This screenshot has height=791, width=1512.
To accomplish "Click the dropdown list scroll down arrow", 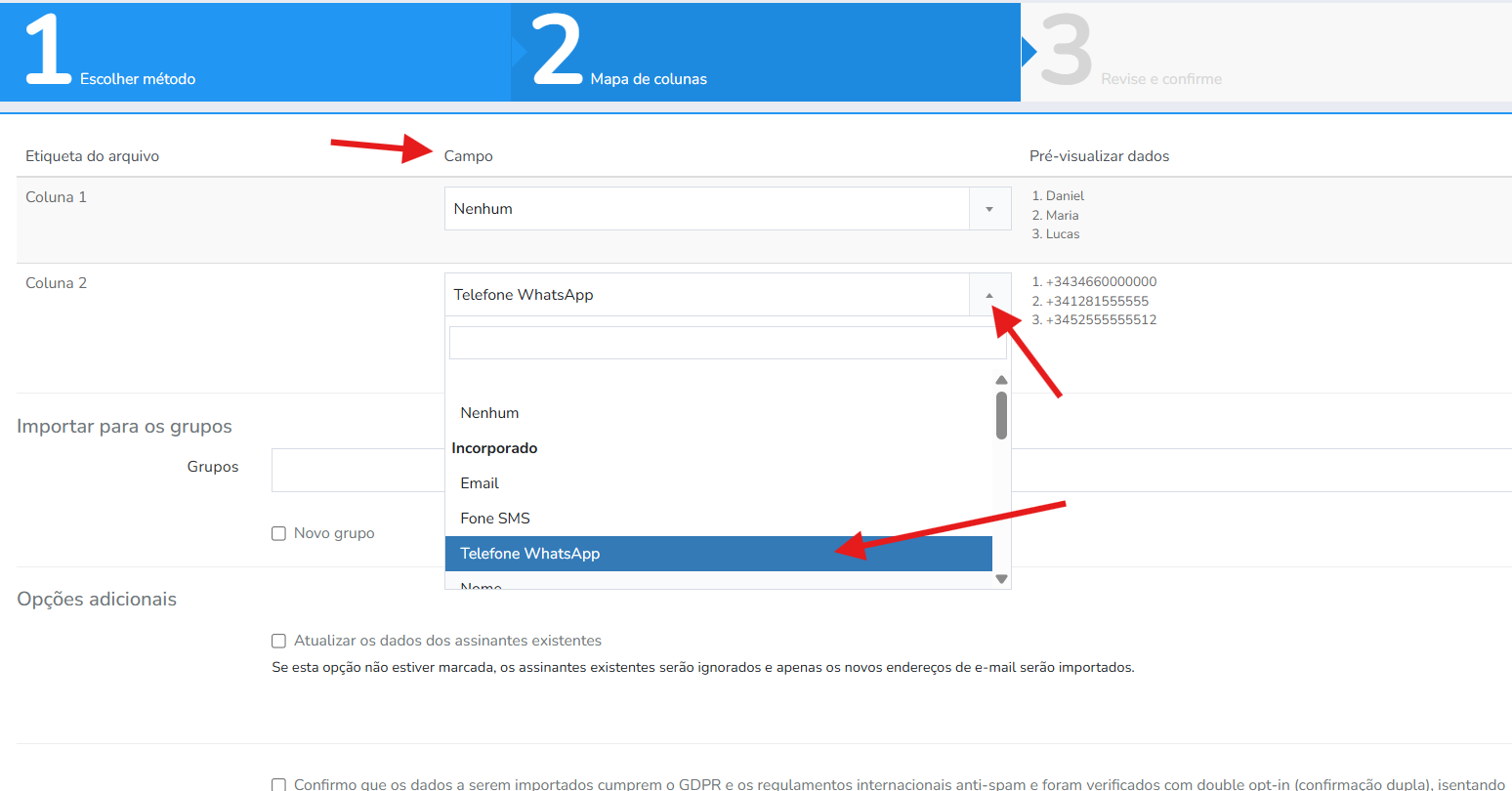I will [1001, 579].
